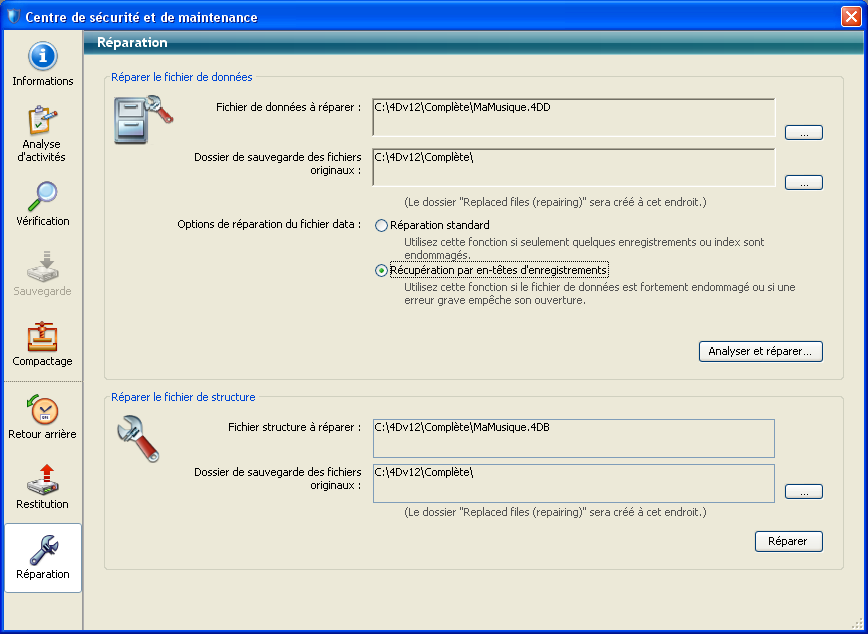This screenshot has width=868, height=634.
Task: Open the Vérification magnifier icon
Action: (43, 197)
